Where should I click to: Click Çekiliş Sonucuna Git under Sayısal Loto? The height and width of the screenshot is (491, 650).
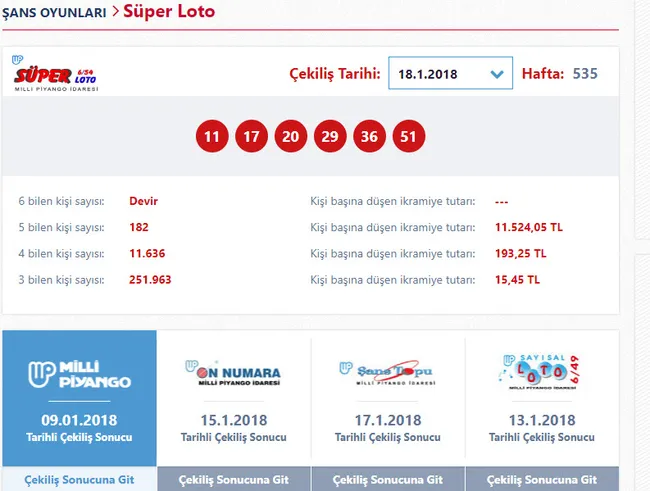pos(542,479)
